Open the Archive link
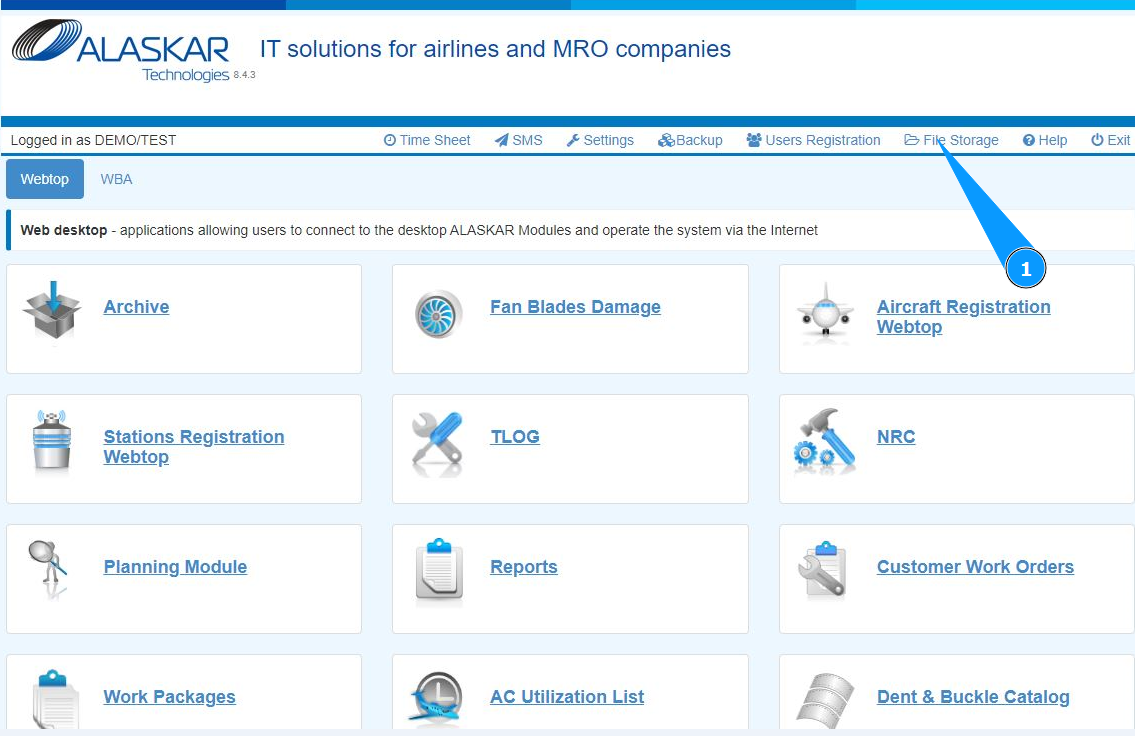This screenshot has width=1135, height=736. 136,307
